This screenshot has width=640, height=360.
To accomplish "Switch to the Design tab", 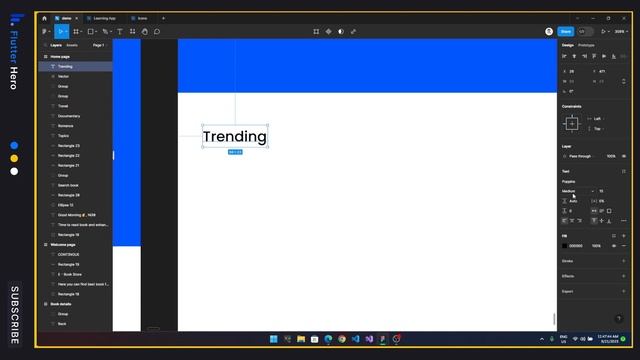I will pos(567,45).
